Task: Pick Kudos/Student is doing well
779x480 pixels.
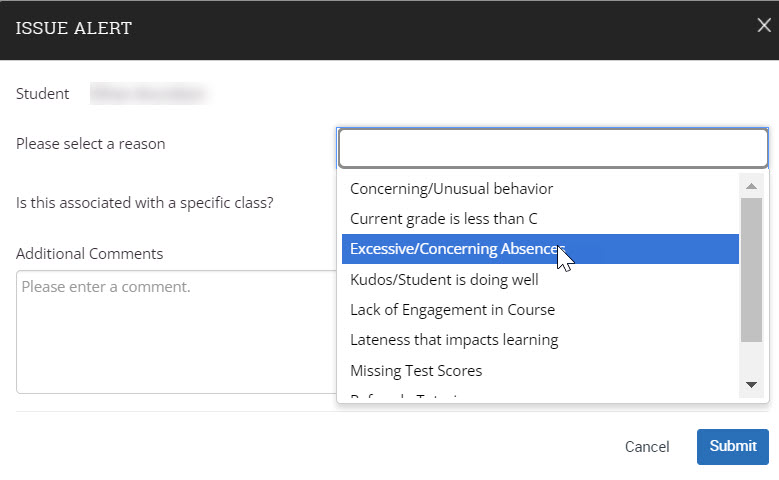Action: 540,279
